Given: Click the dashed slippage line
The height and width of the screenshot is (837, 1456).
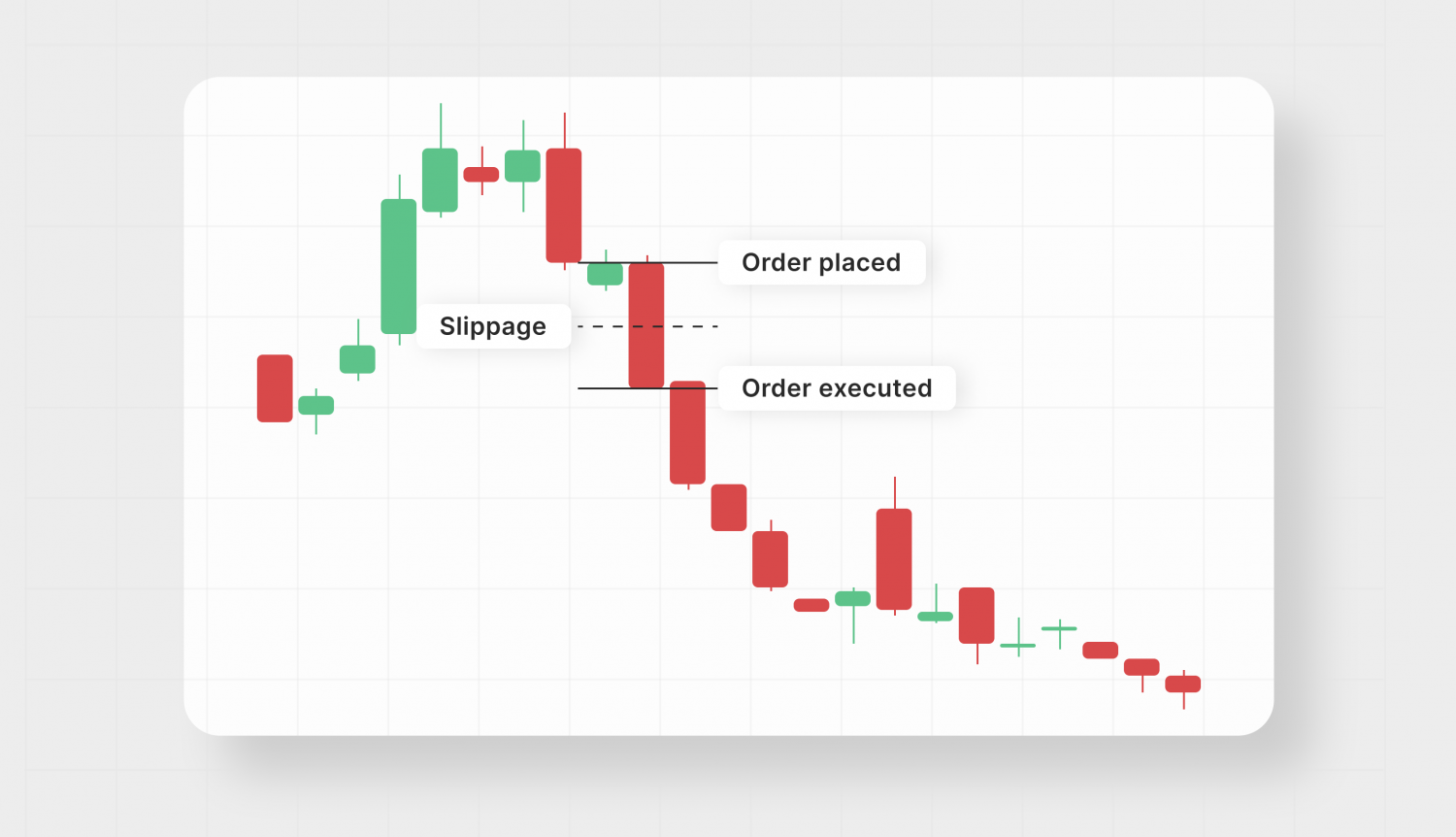Looking at the screenshot, I should coord(602,326).
